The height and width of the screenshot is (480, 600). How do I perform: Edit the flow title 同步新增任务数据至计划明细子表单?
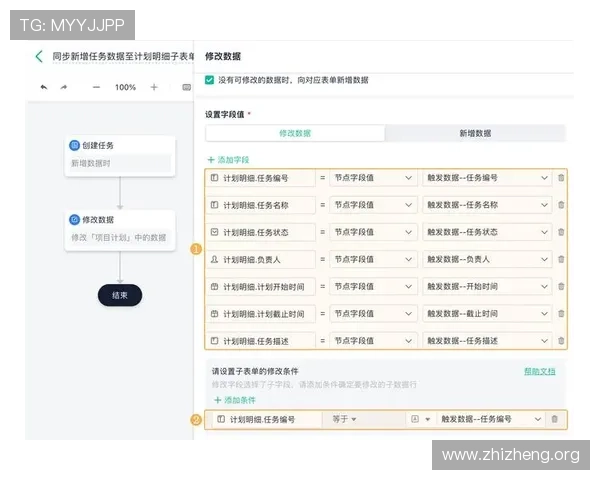click(x=123, y=57)
